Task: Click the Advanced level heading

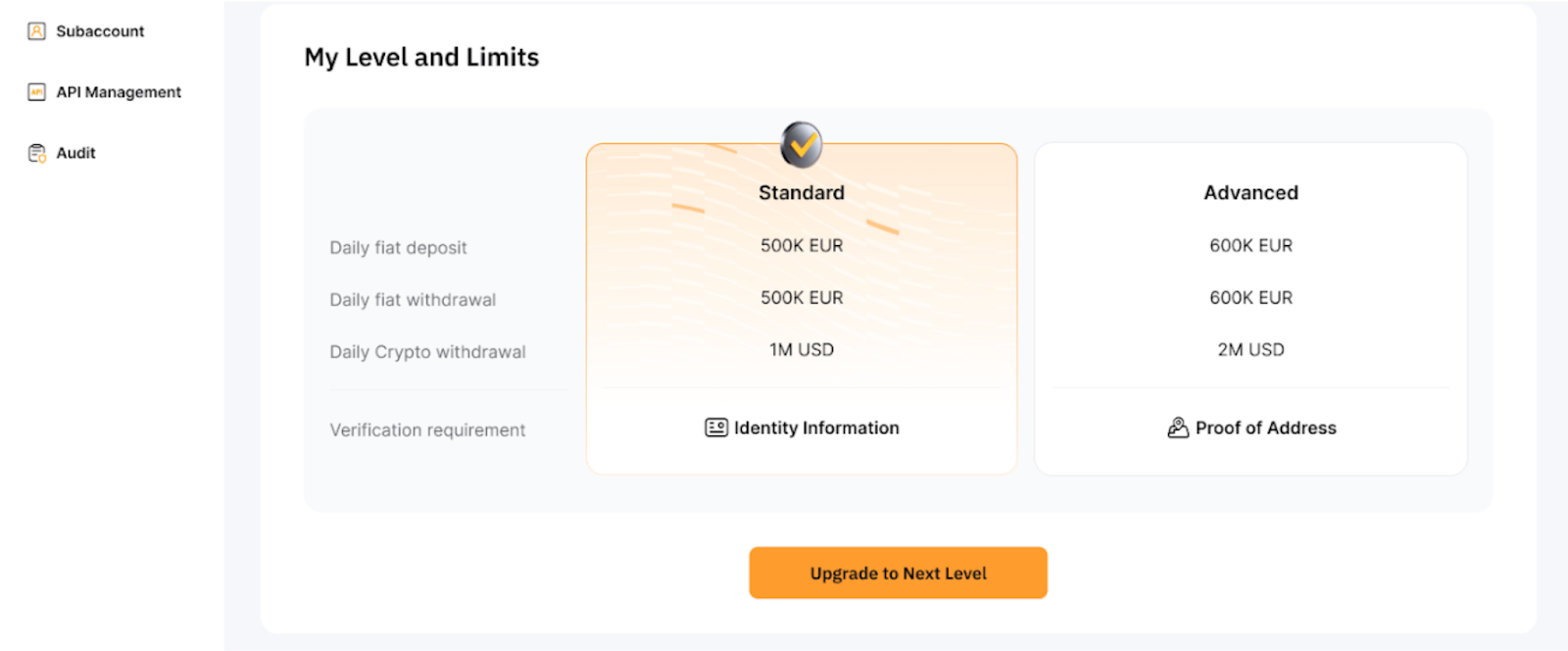Action: pos(1250,192)
